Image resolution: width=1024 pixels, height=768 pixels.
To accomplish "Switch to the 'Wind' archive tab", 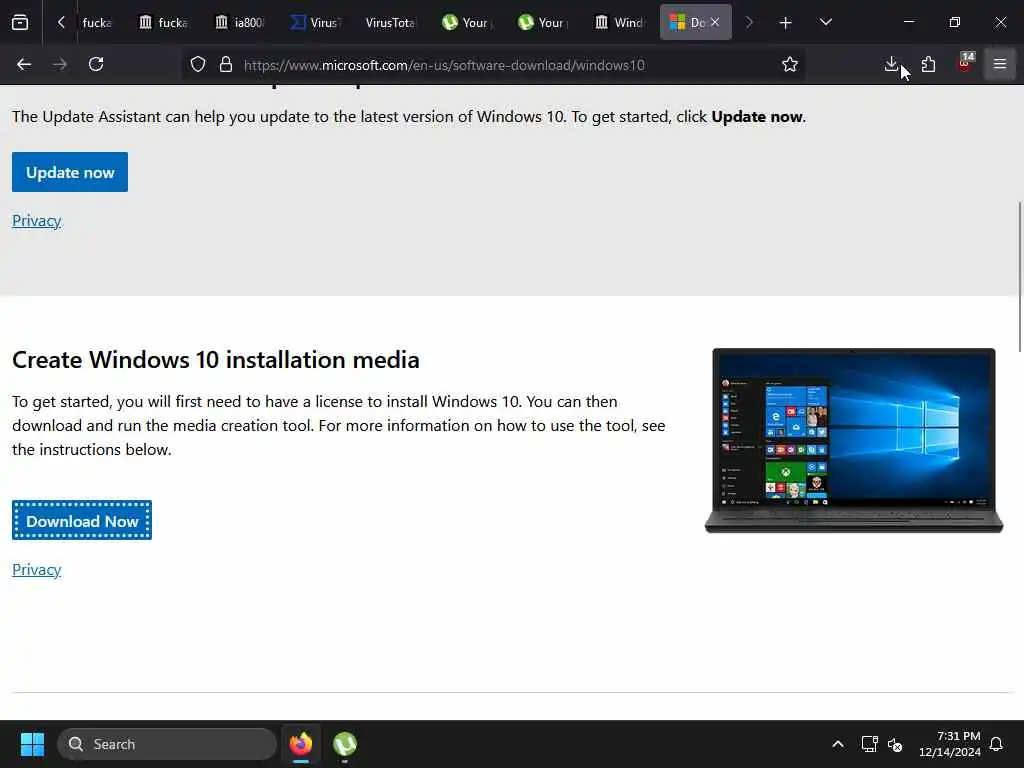I will (620, 23).
